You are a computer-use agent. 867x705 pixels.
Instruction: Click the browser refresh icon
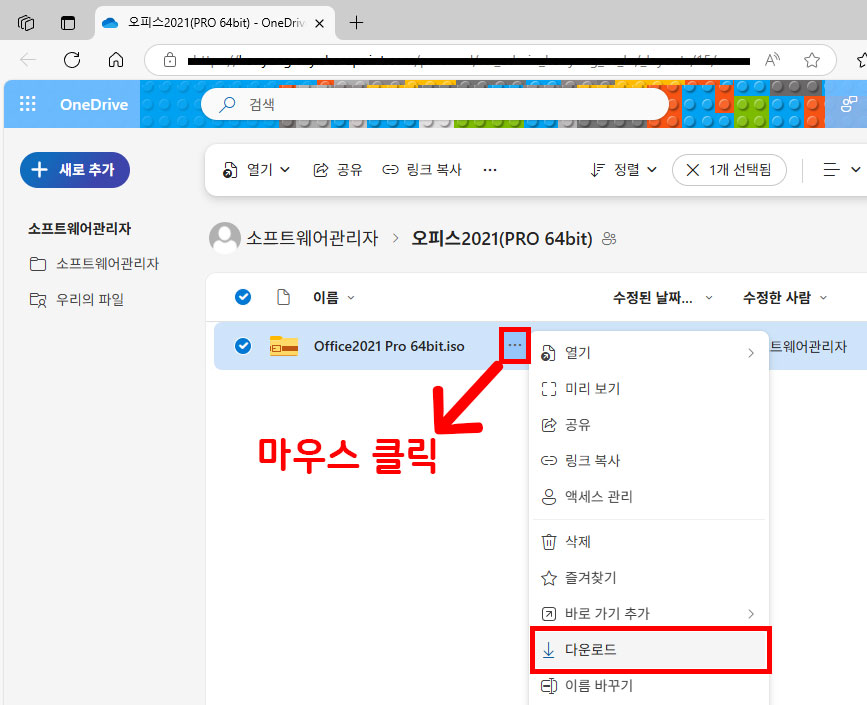72,60
